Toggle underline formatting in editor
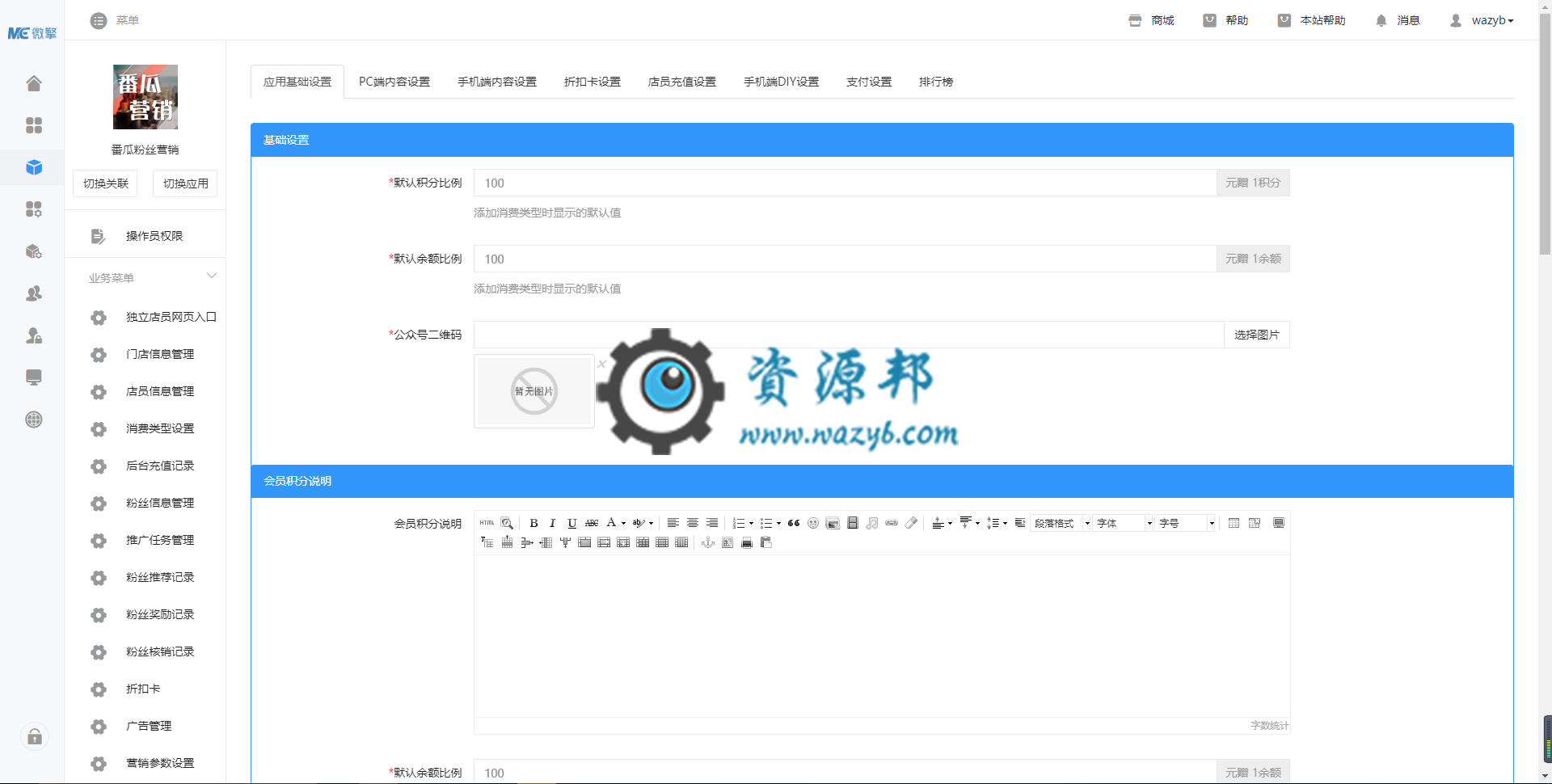Screen dimensions: 1552x784 point(571,523)
